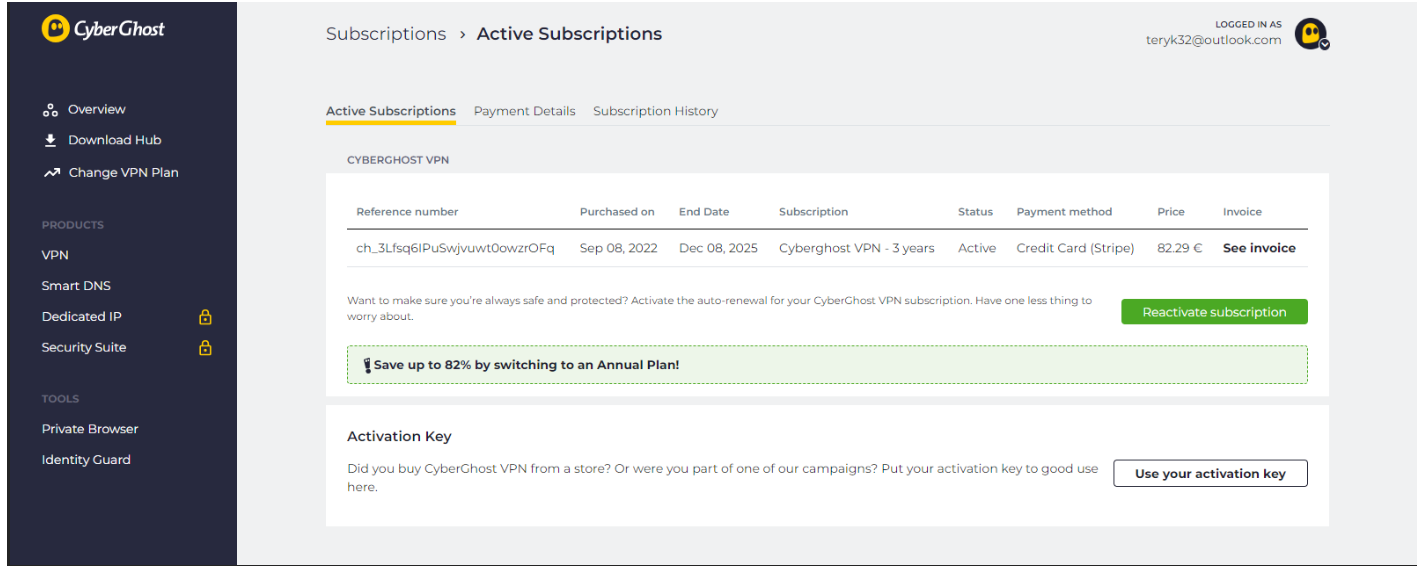The height and width of the screenshot is (571, 1424).
Task: Click Reactivate subscription button
Action: pos(1214,312)
